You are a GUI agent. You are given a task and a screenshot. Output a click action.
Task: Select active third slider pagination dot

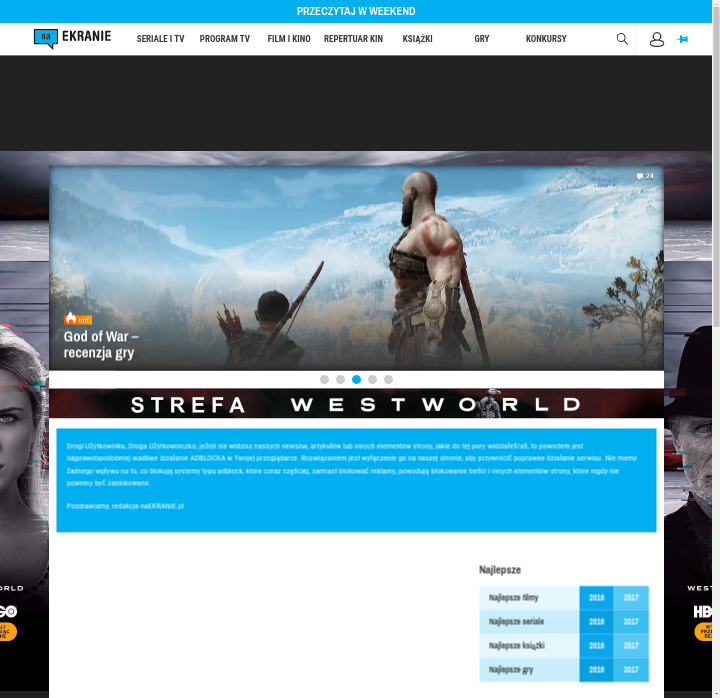356,379
